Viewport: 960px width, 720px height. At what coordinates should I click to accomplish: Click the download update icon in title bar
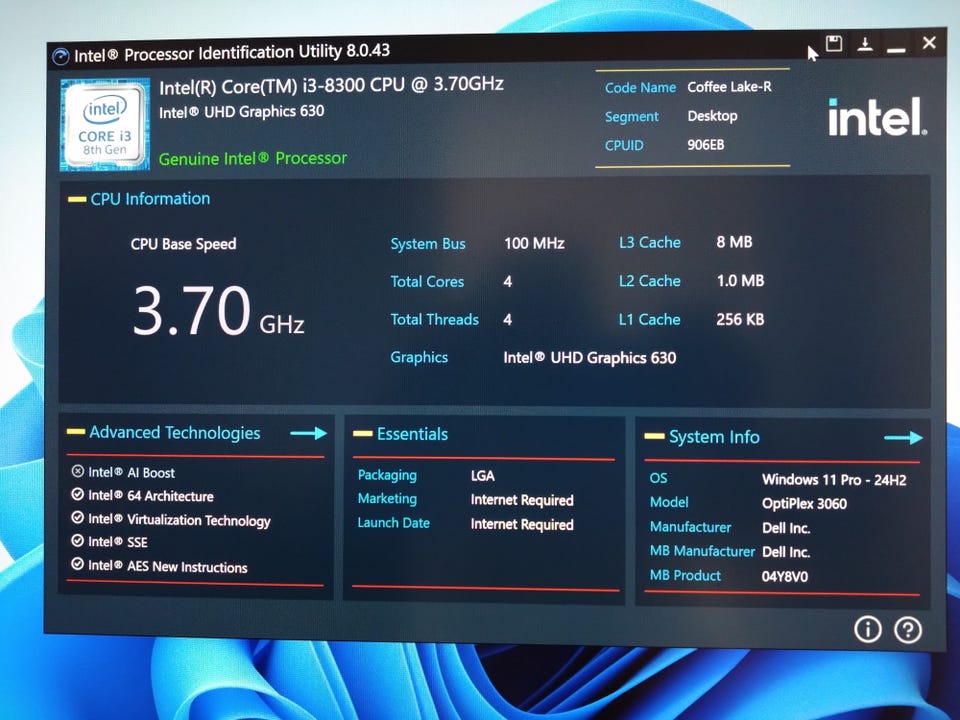click(x=865, y=44)
